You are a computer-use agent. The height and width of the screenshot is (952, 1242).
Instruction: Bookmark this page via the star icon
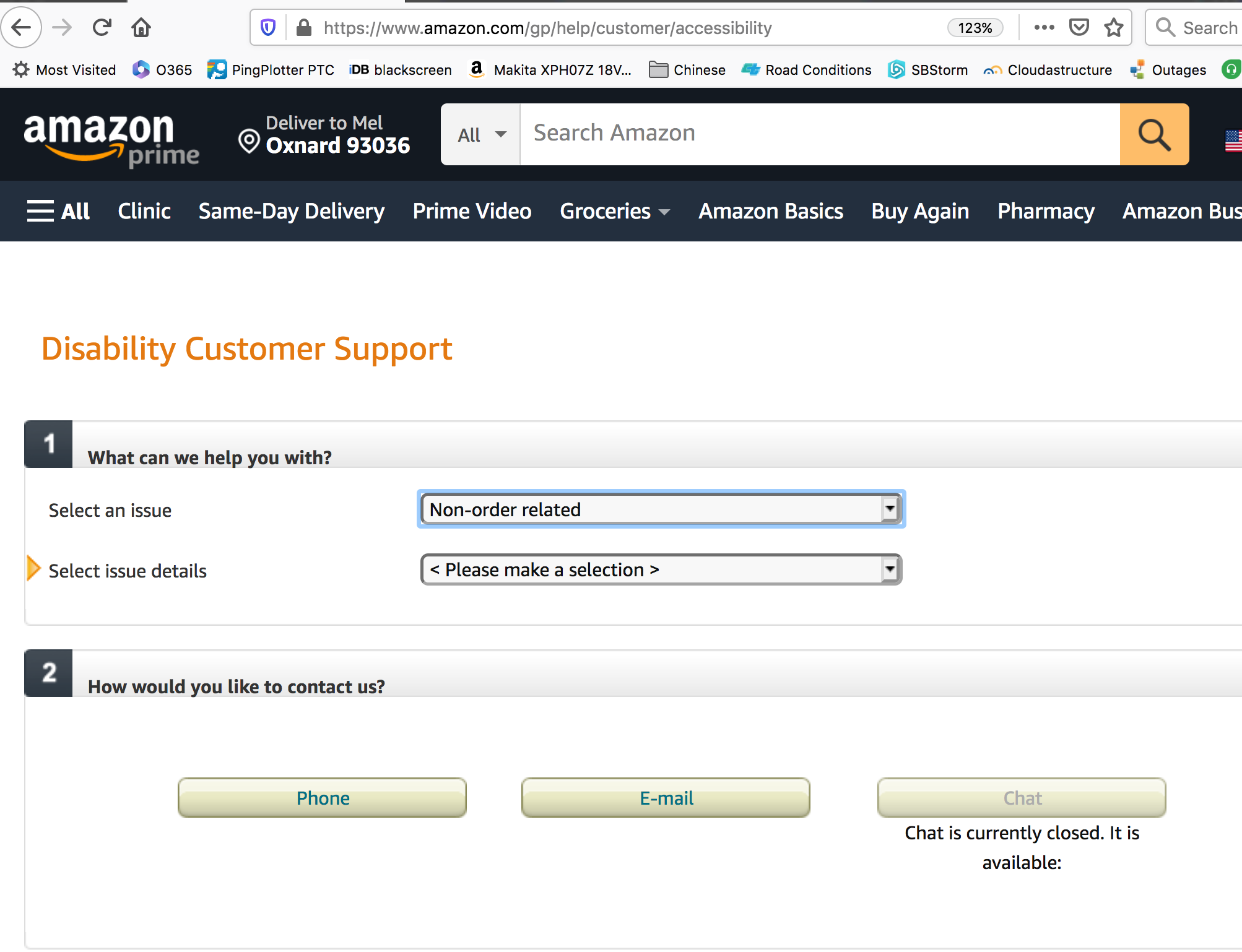pyautogui.click(x=1113, y=27)
